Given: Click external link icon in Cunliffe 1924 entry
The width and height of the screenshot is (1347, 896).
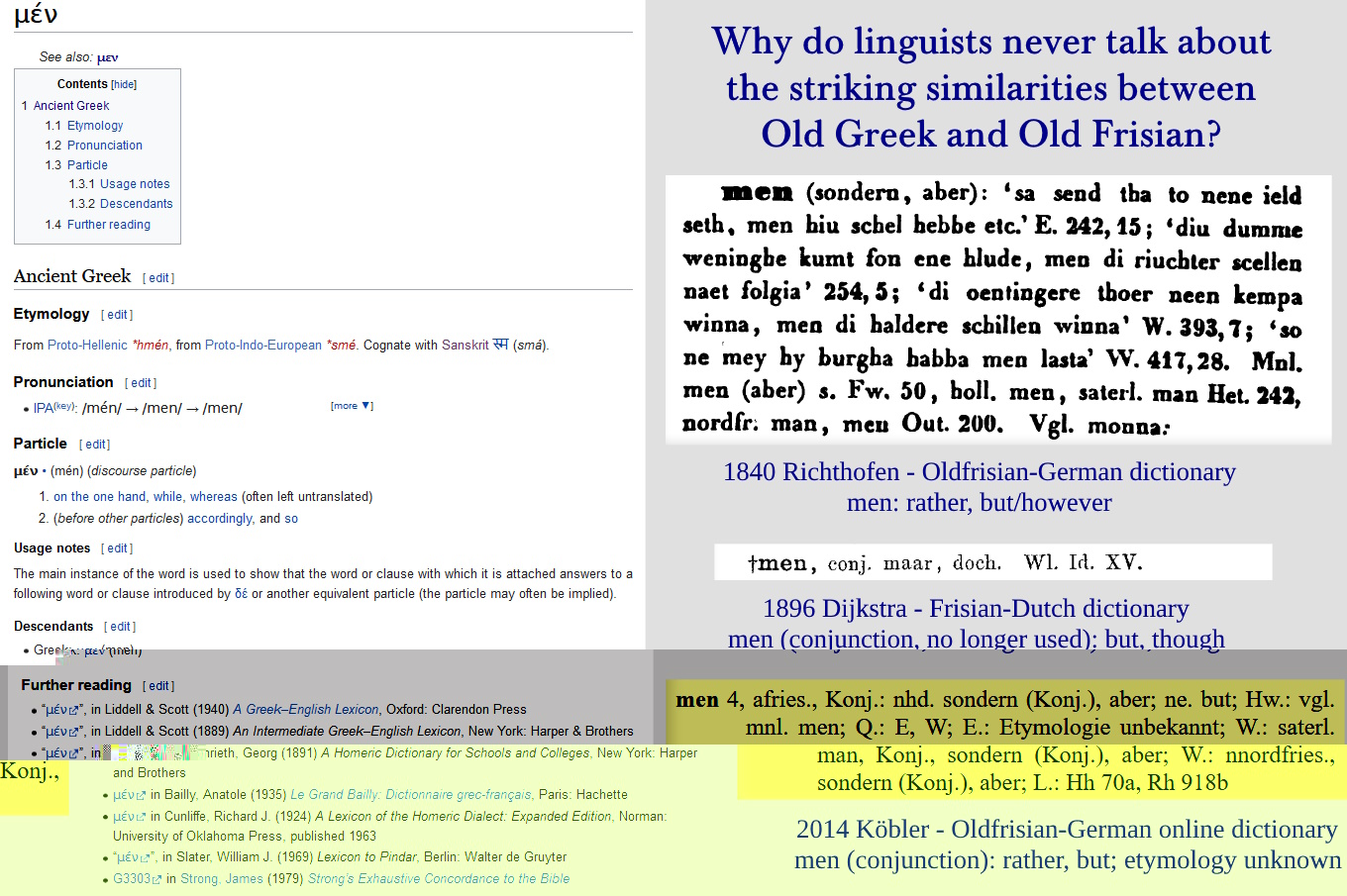Looking at the screenshot, I should coord(141,818).
